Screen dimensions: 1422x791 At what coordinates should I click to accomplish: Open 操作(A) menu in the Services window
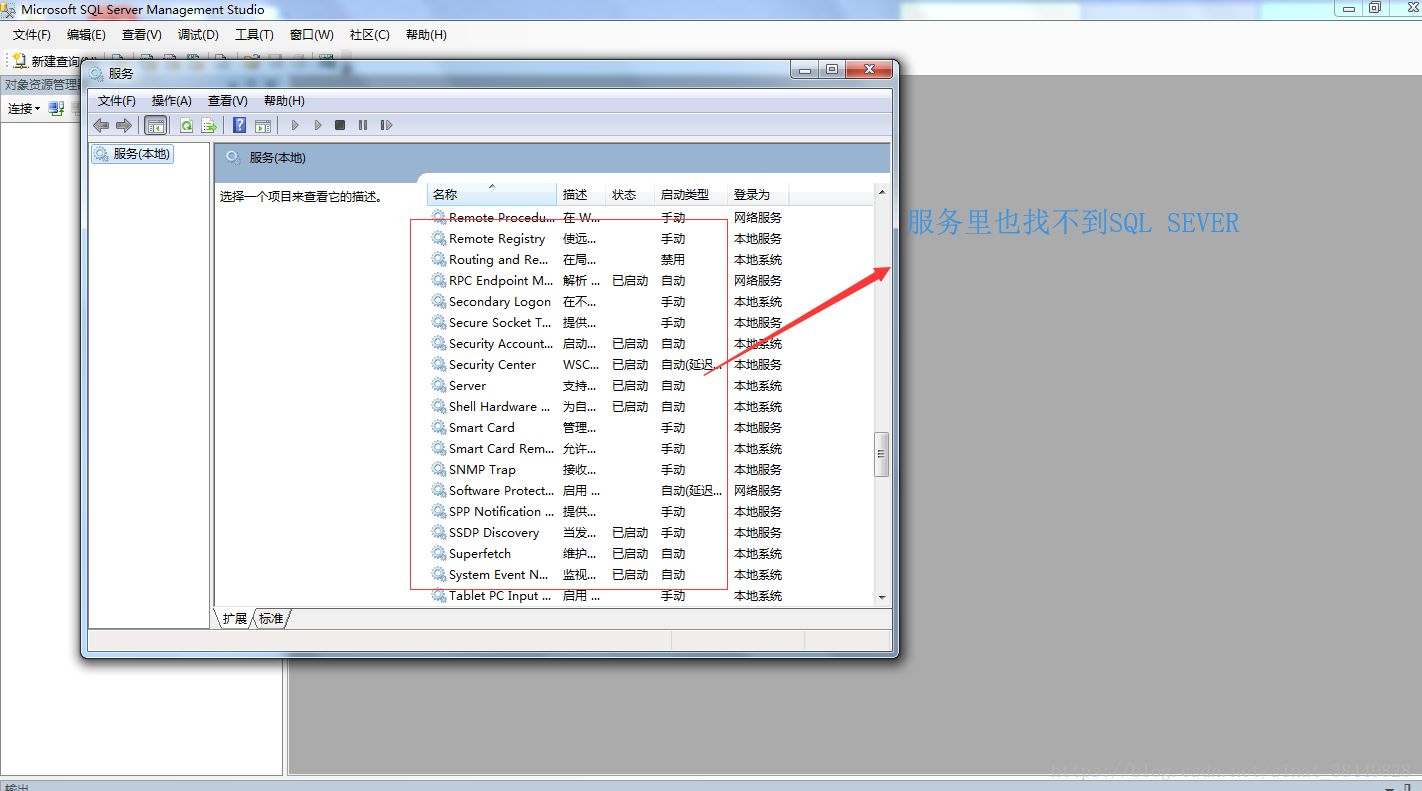(x=172, y=101)
